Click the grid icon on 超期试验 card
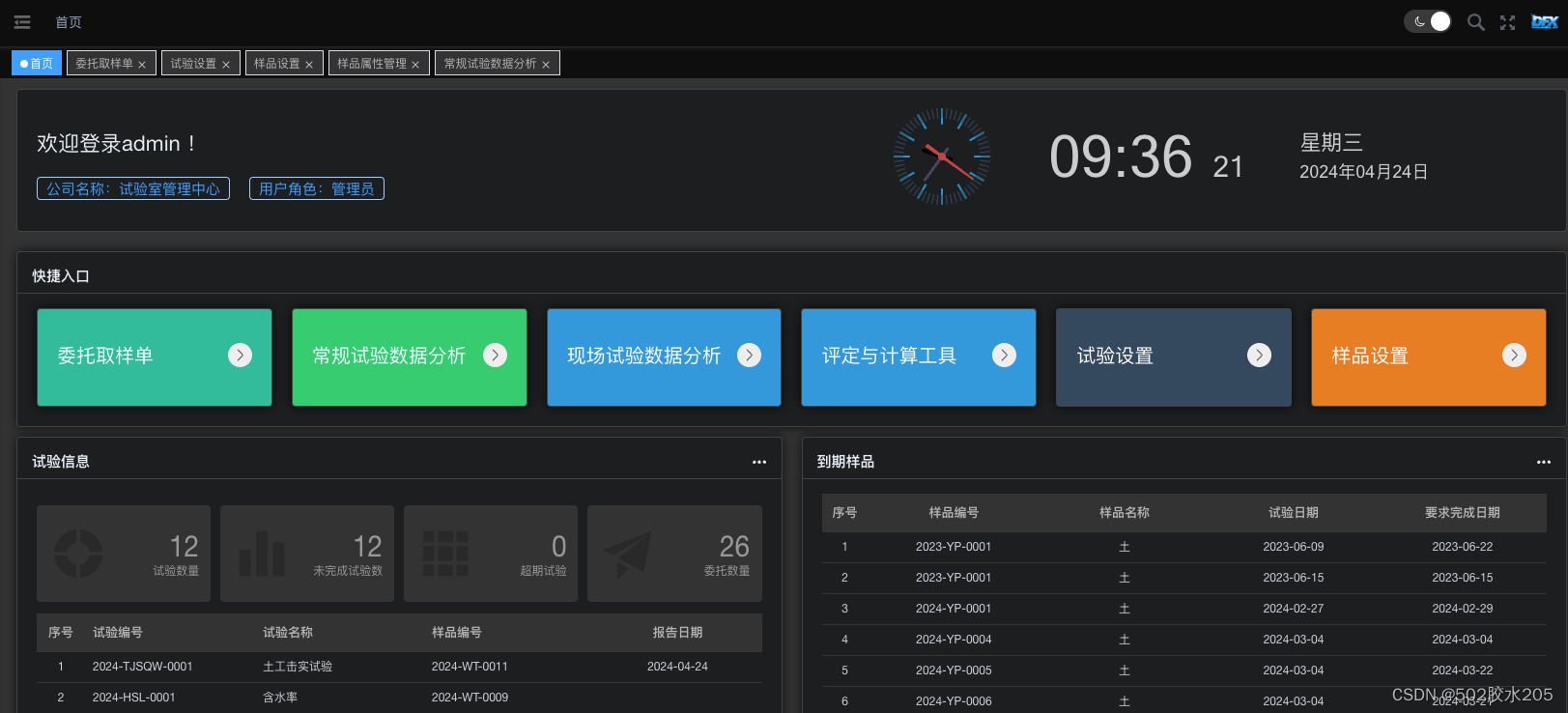This screenshot has height=713, width=1568. (445, 554)
